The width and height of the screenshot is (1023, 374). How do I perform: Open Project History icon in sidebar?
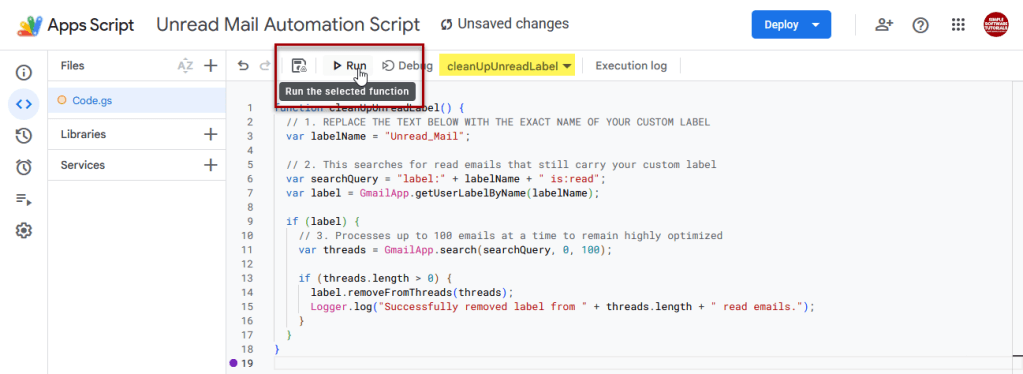pos(24,136)
